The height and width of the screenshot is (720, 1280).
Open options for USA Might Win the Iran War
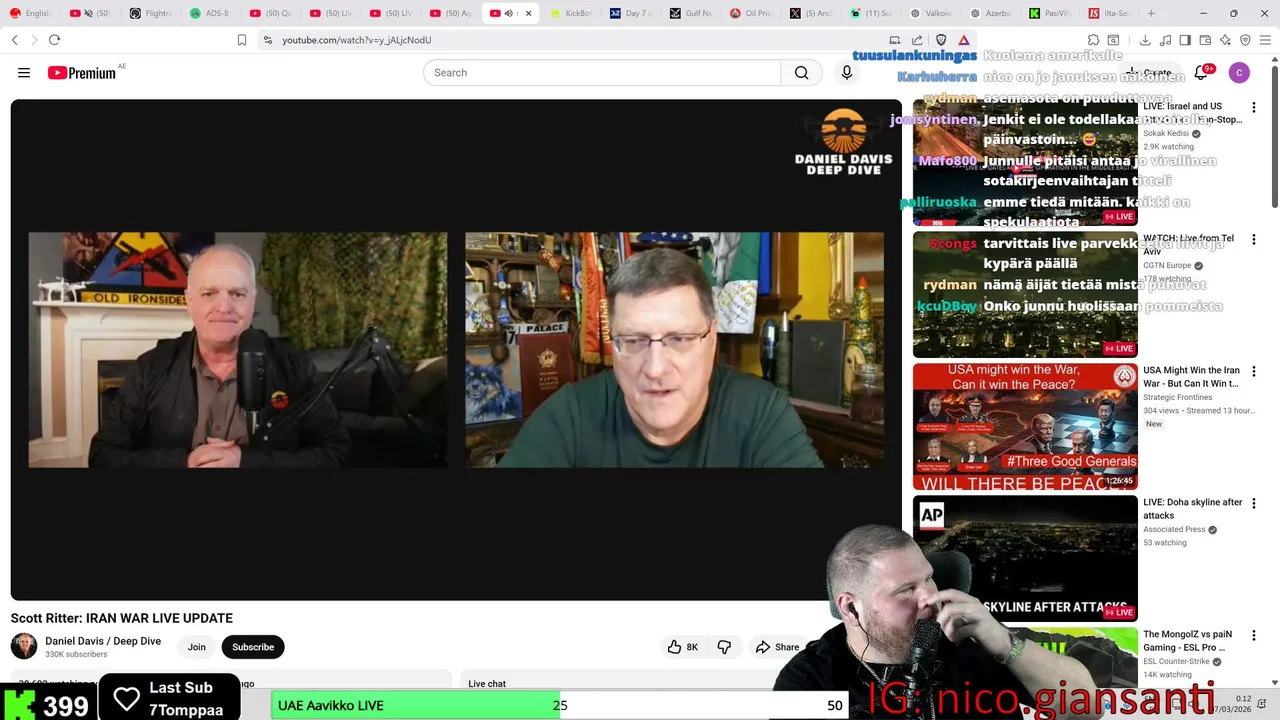click(1254, 371)
